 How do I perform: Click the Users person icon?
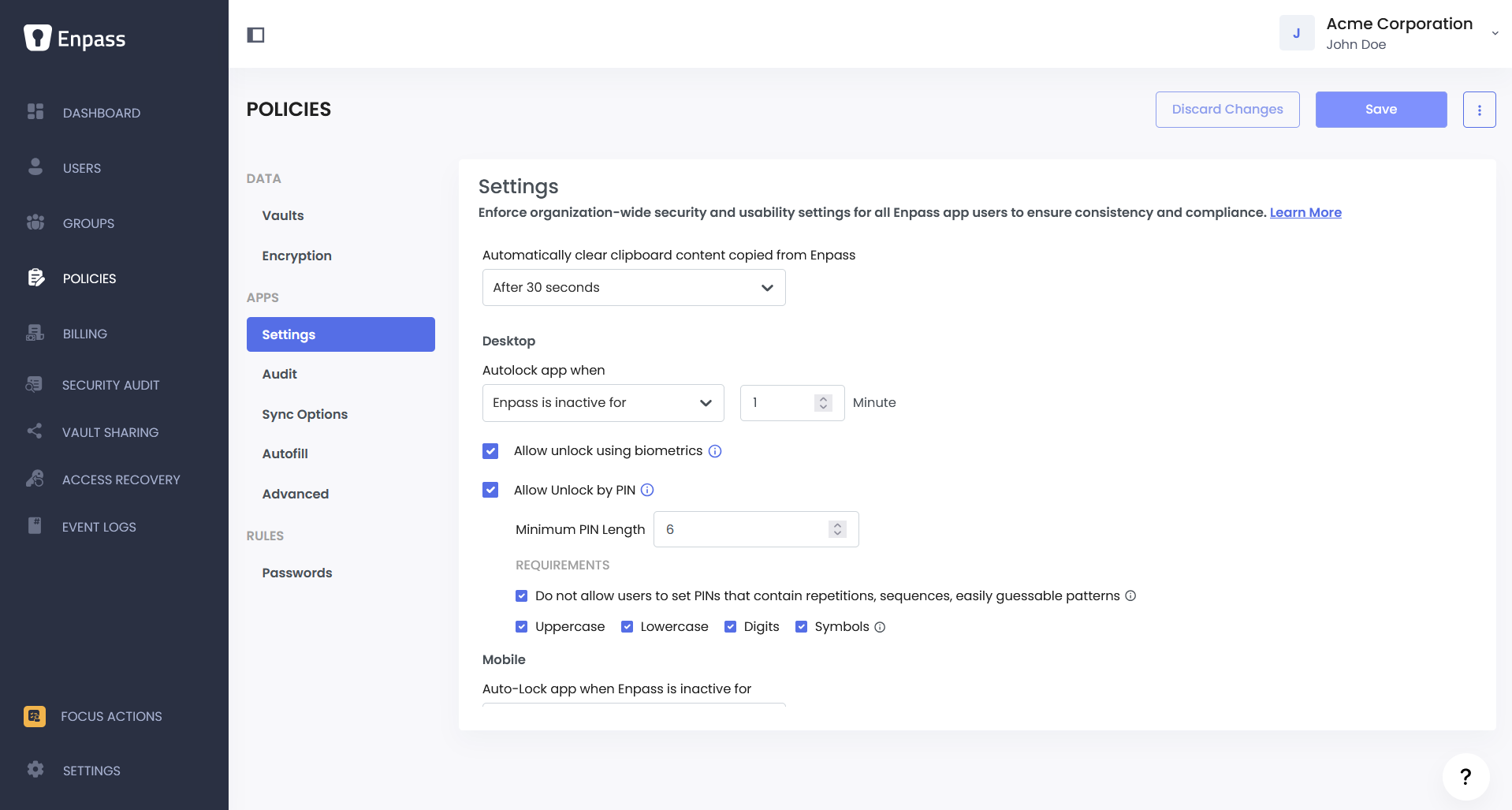(x=35, y=166)
